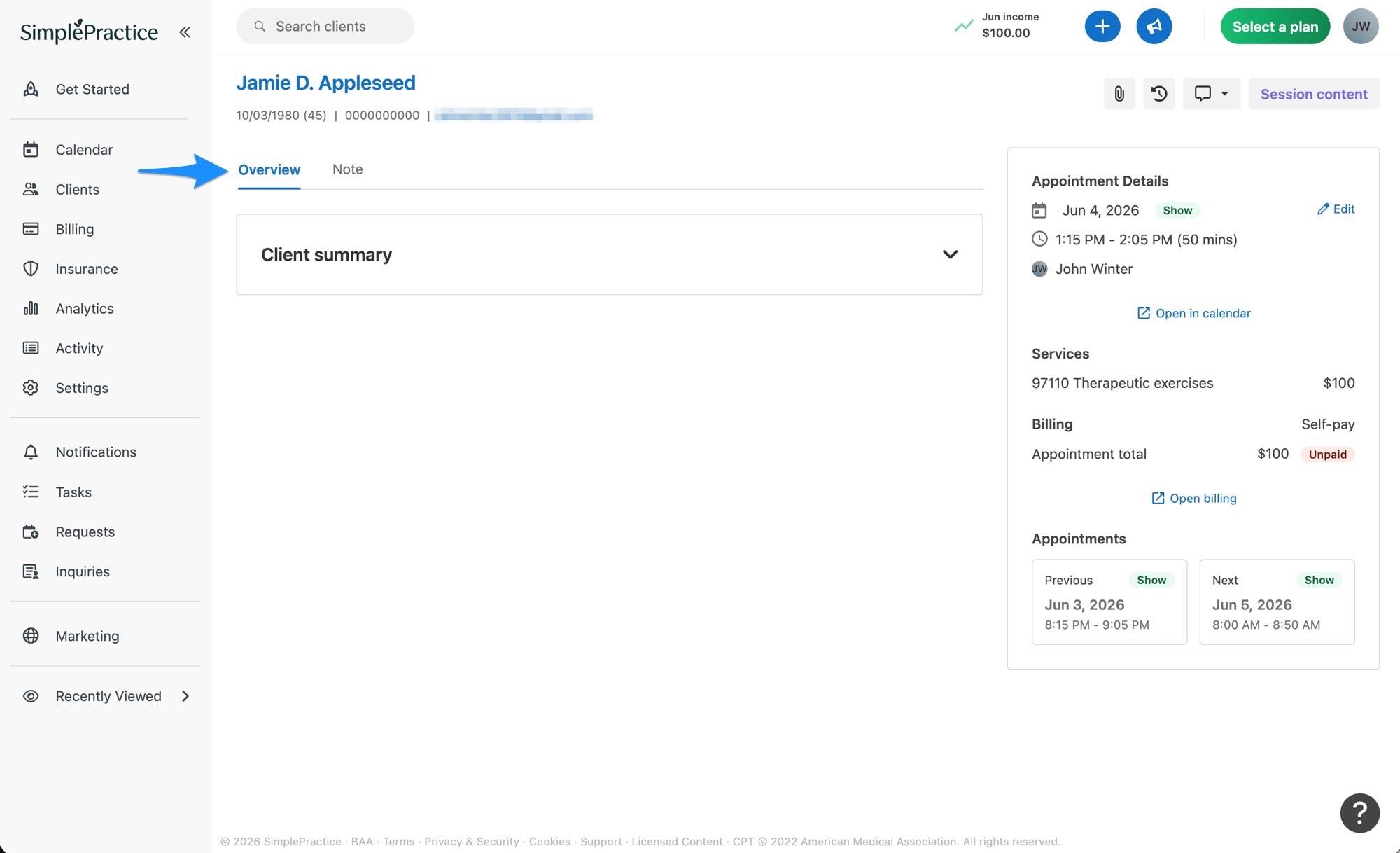Go to Clients in sidebar
Viewport: 1400px width, 853px height.
point(78,189)
